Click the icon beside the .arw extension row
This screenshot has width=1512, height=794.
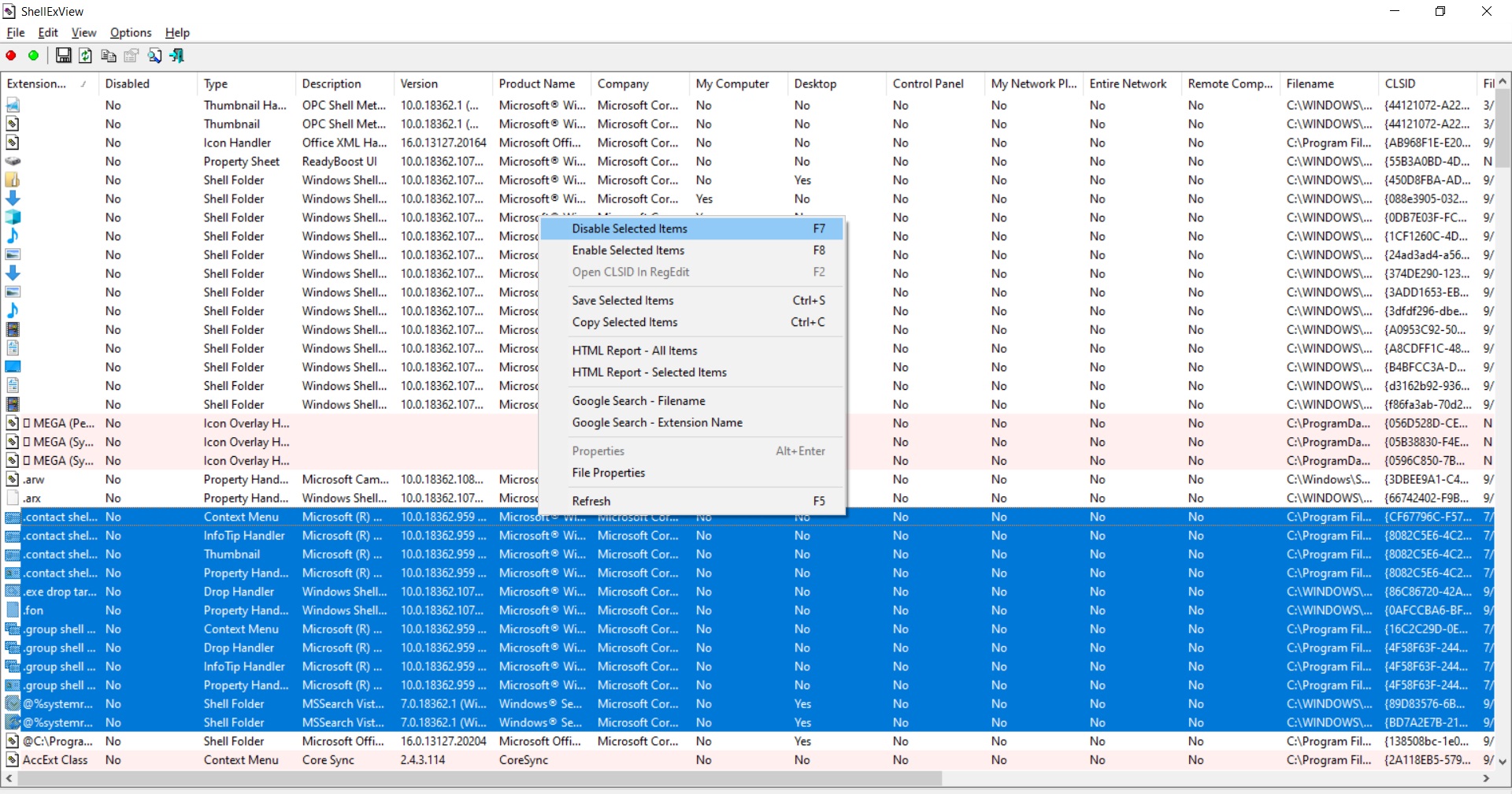pos(13,479)
